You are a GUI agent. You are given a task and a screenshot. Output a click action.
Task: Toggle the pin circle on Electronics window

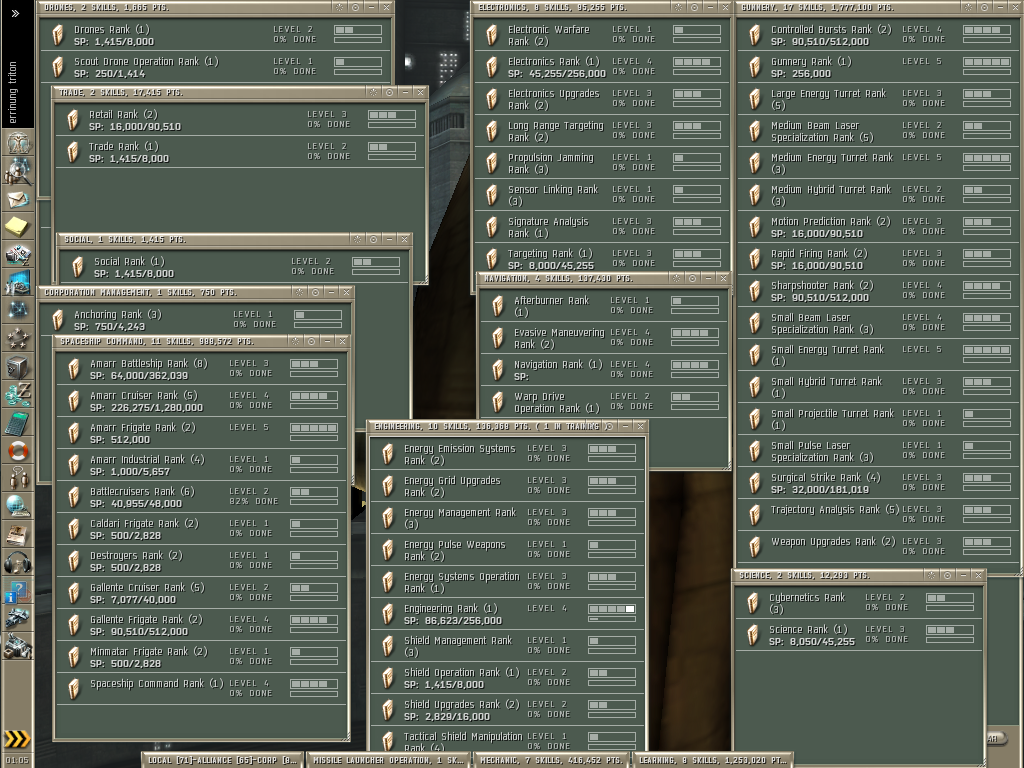694,7
